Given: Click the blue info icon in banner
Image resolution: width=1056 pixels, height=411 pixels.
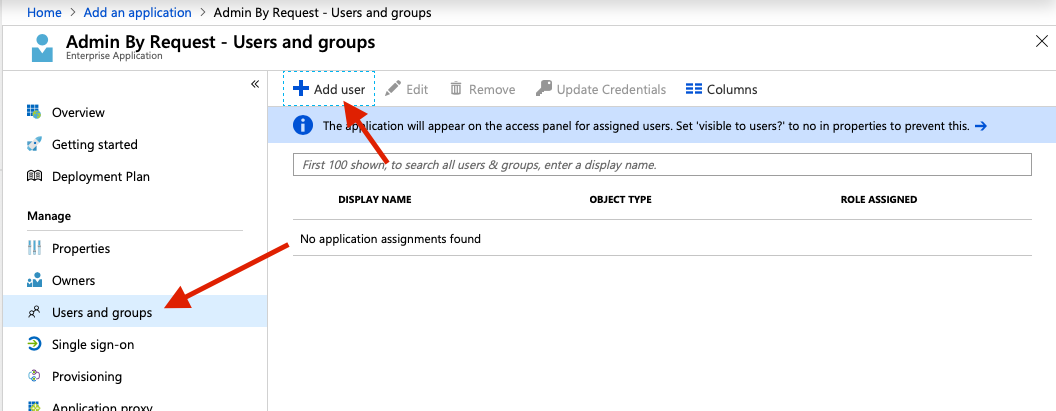Looking at the screenshot, I should [x=303, y=125].
